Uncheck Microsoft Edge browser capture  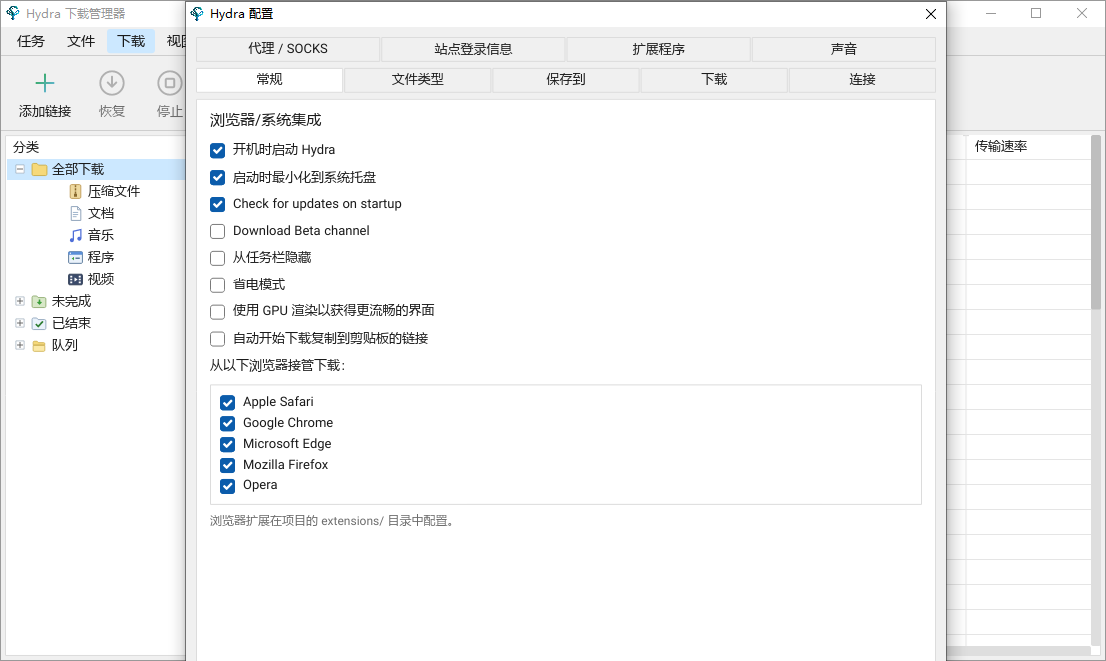coord(227,444)
